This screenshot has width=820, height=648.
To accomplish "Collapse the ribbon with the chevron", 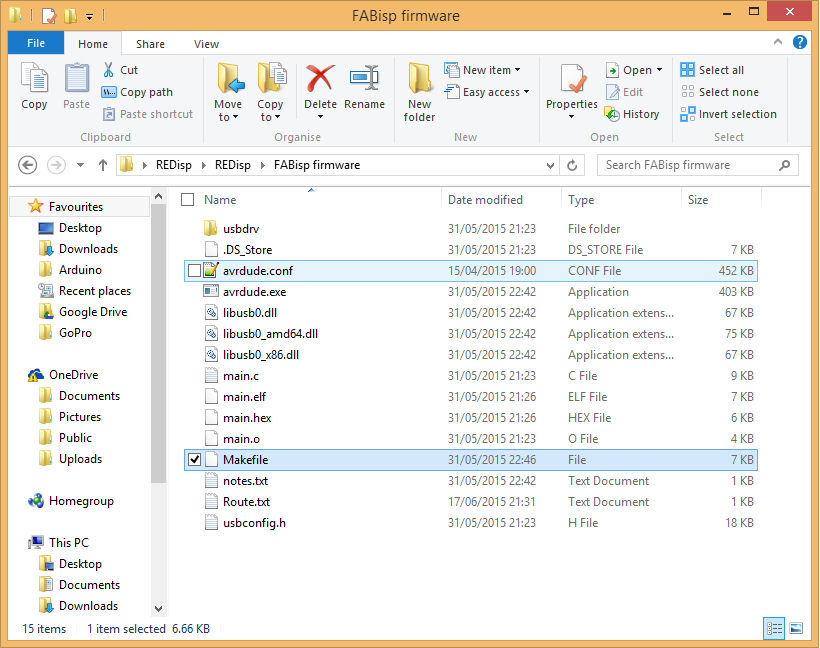I will [x=778, y=42].
